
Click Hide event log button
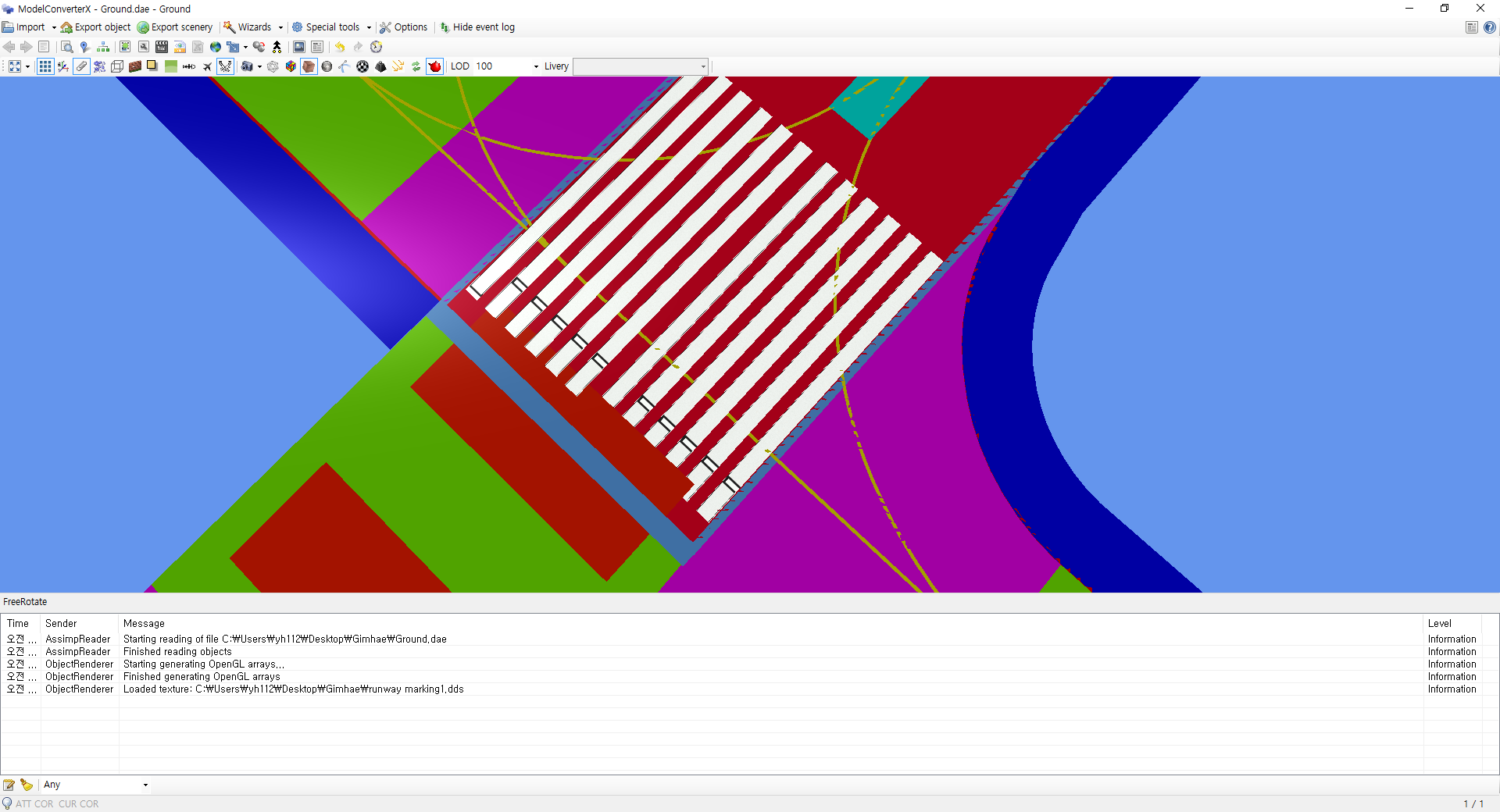[x=477, y=27]
